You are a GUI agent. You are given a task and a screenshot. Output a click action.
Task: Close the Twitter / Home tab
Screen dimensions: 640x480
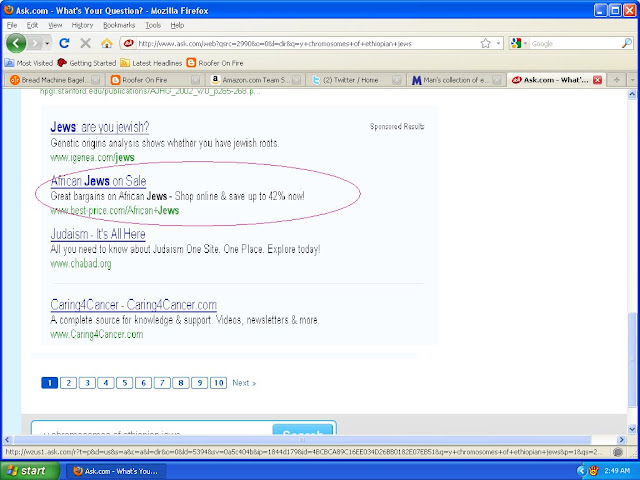pos(396,80)
